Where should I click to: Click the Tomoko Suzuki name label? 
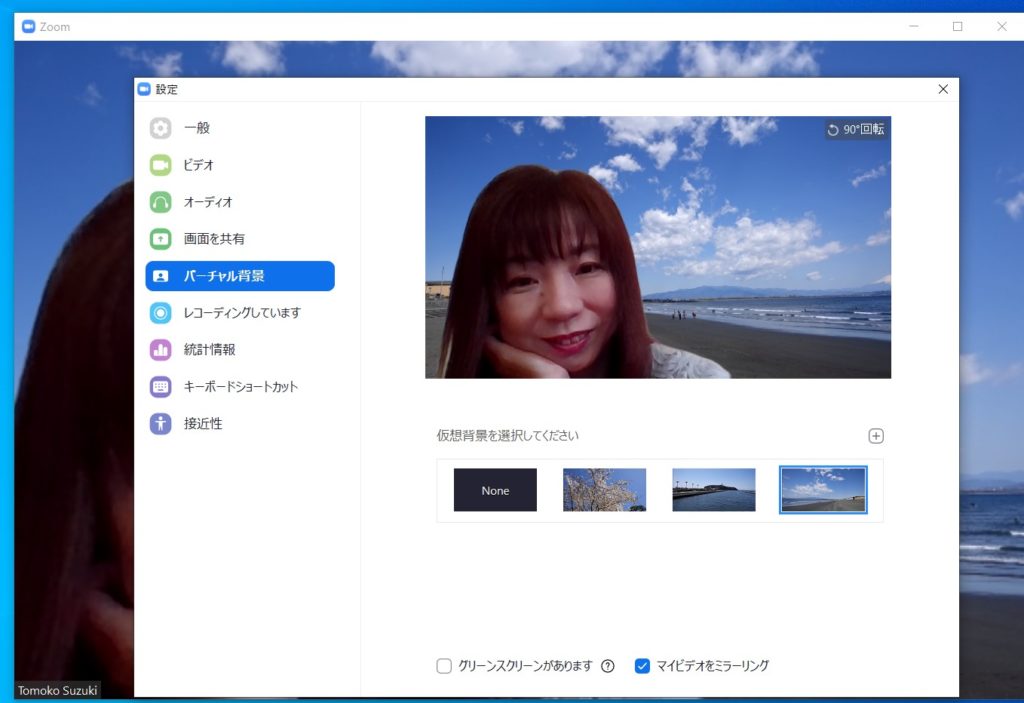tap(57, 690)
